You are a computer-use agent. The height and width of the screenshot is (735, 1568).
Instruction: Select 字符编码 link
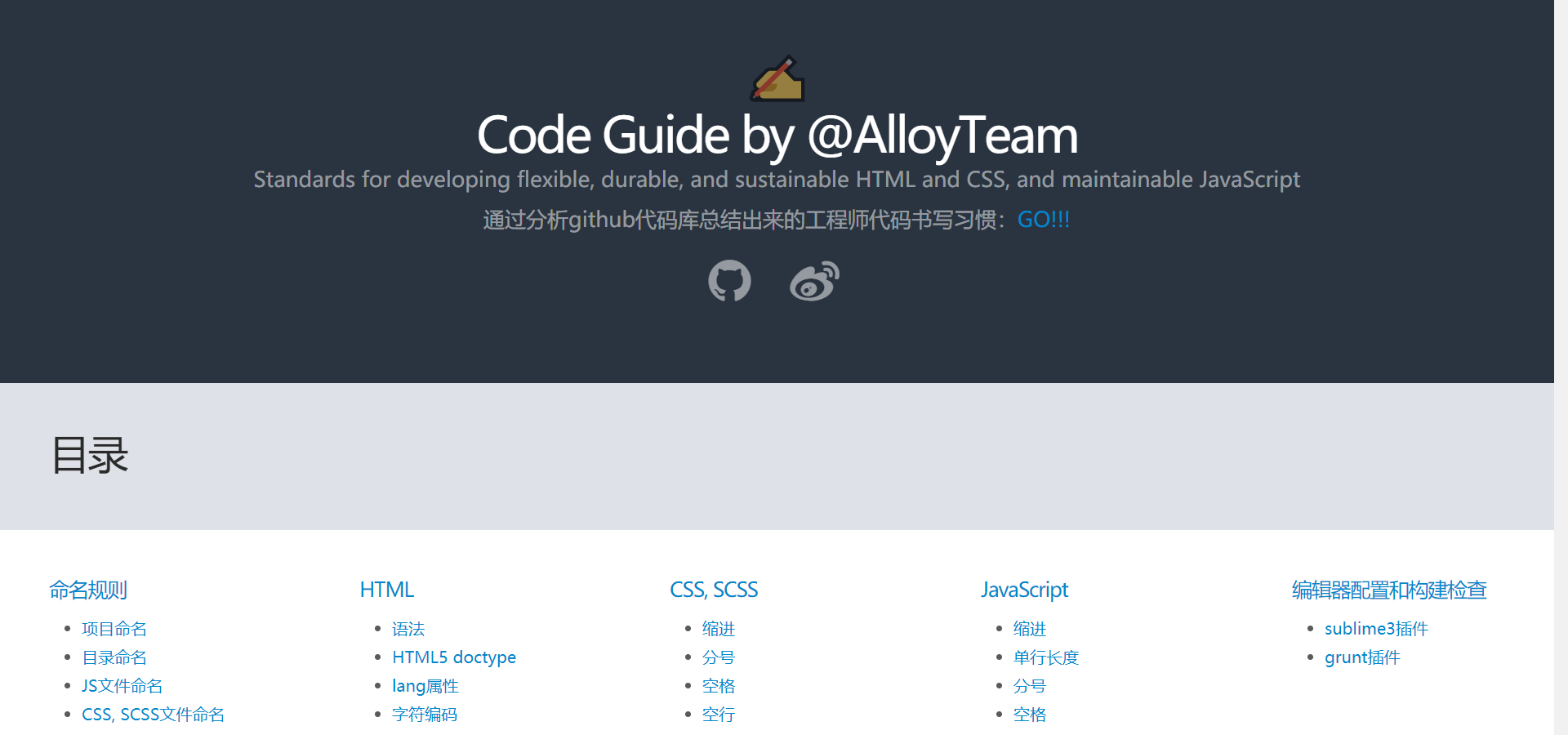pos(425,715)
